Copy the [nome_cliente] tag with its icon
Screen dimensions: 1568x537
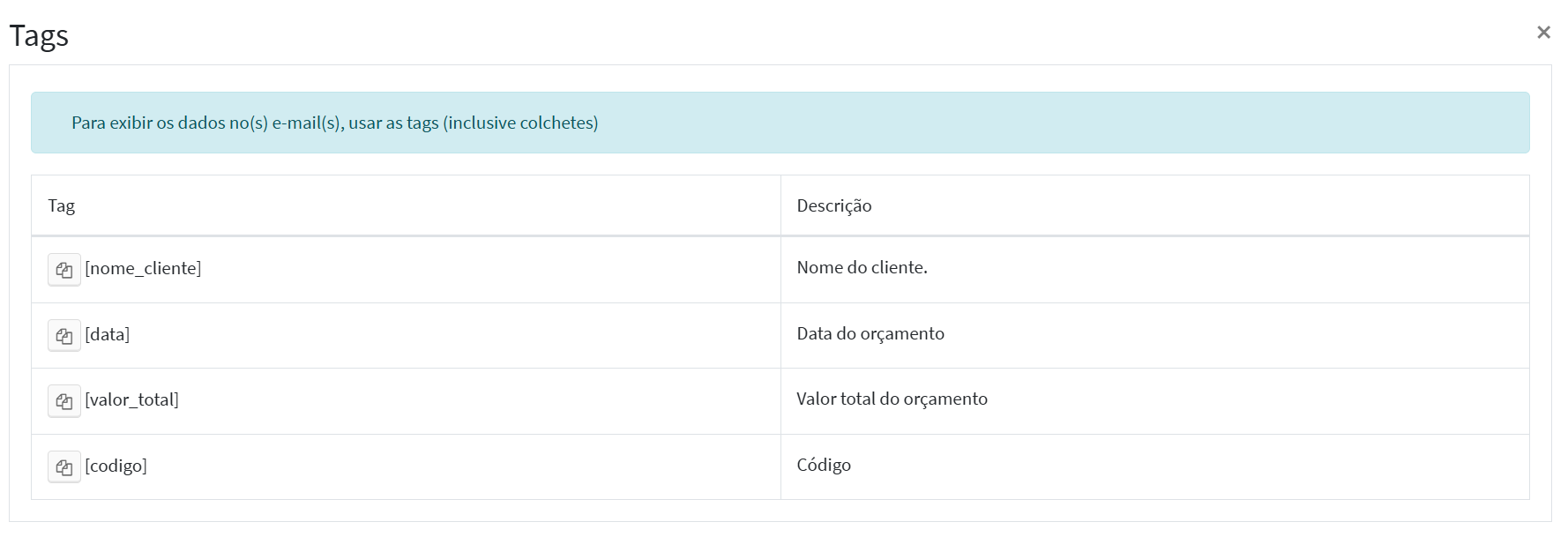pyautogui.click(x=64, y=270)
